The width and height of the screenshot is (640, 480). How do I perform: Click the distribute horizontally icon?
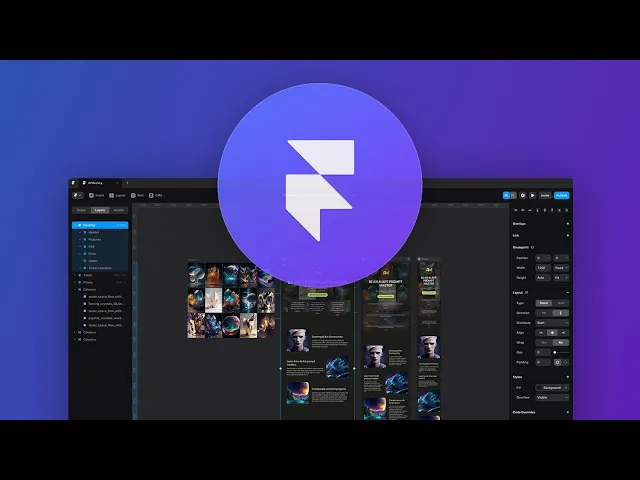tap(560, 210)
